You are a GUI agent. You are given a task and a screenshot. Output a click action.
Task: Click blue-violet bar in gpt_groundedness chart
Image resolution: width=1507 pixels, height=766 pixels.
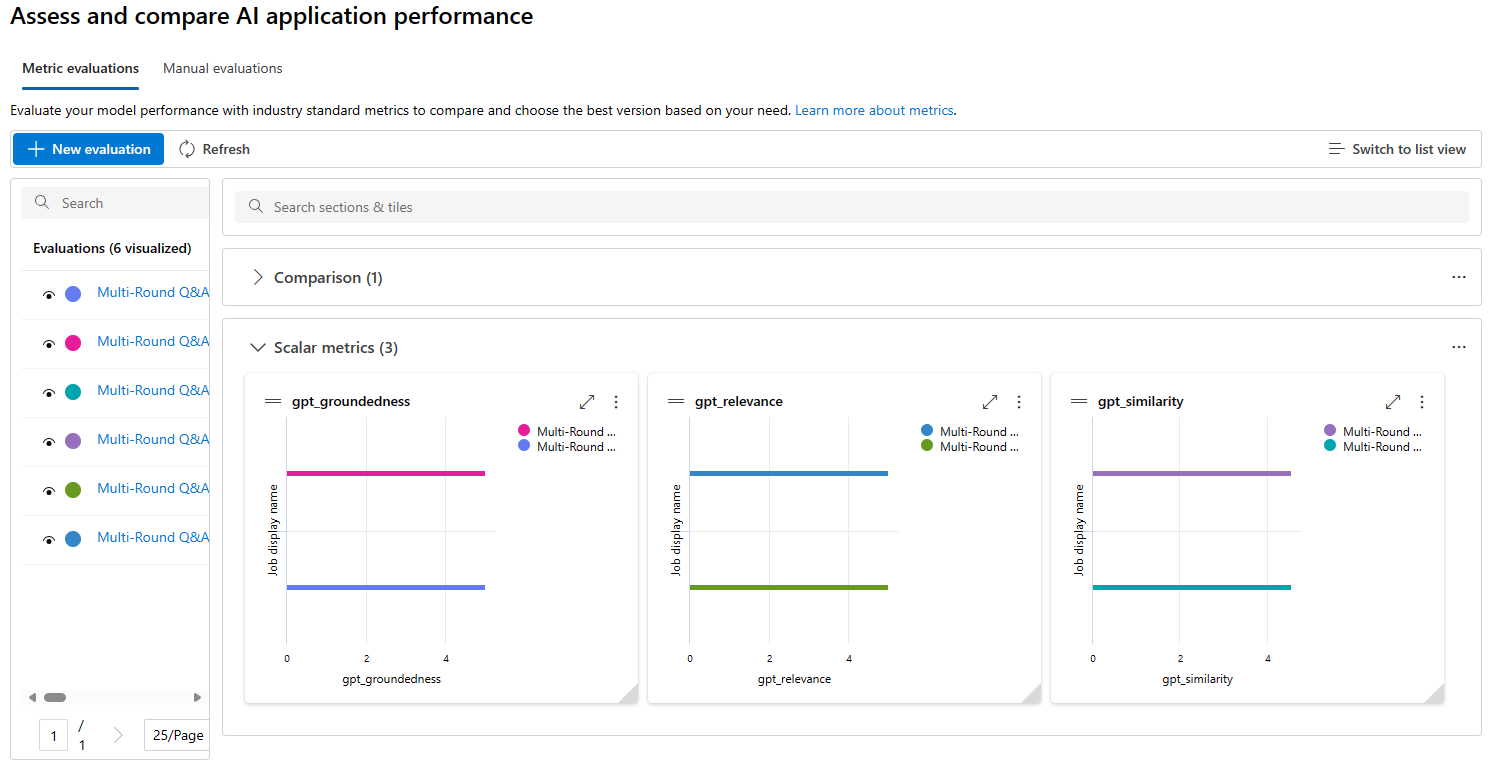tap(386, 587)
